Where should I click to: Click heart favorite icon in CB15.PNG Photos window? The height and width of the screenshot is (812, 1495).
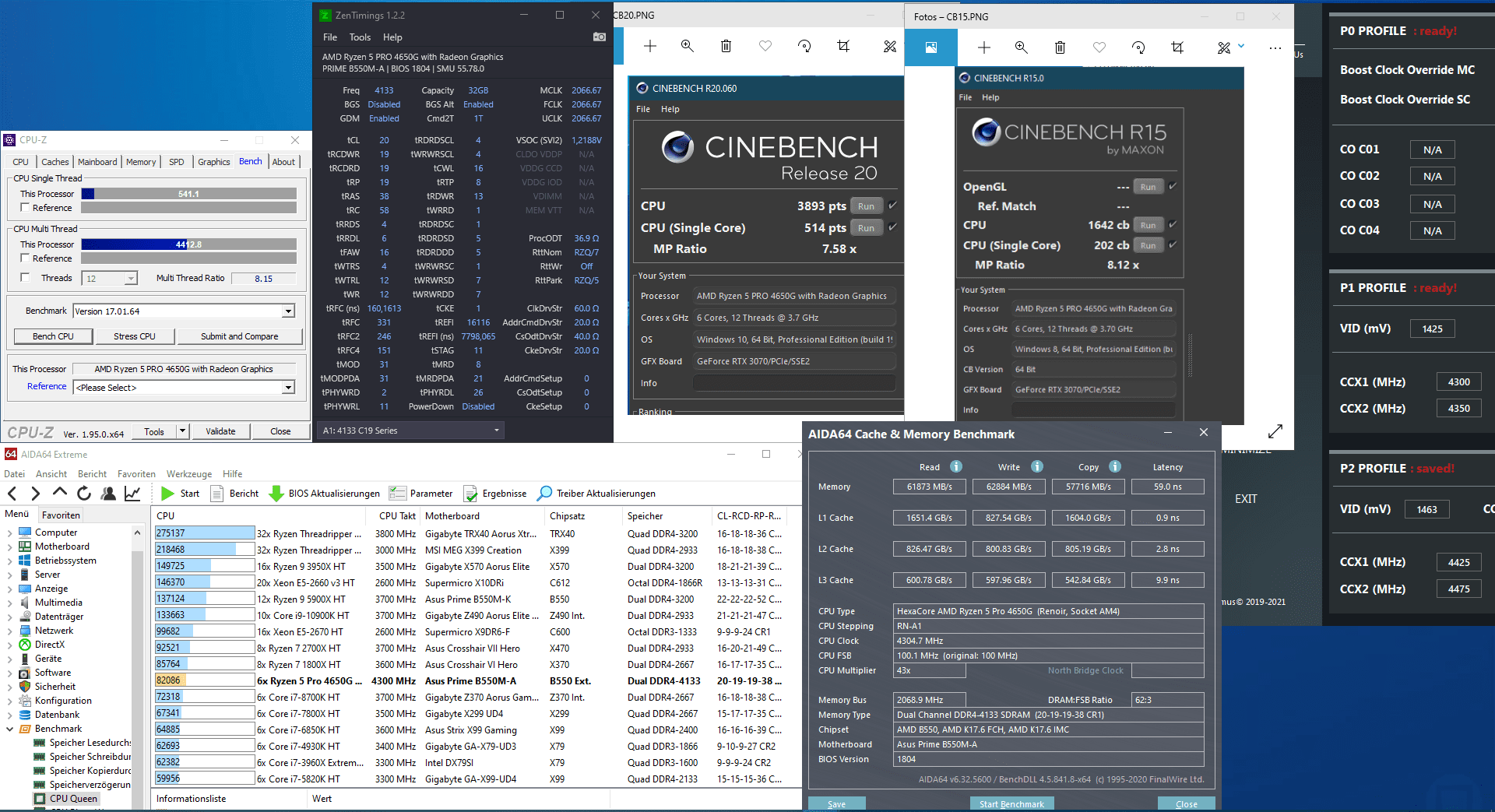tap(1099, 47)
